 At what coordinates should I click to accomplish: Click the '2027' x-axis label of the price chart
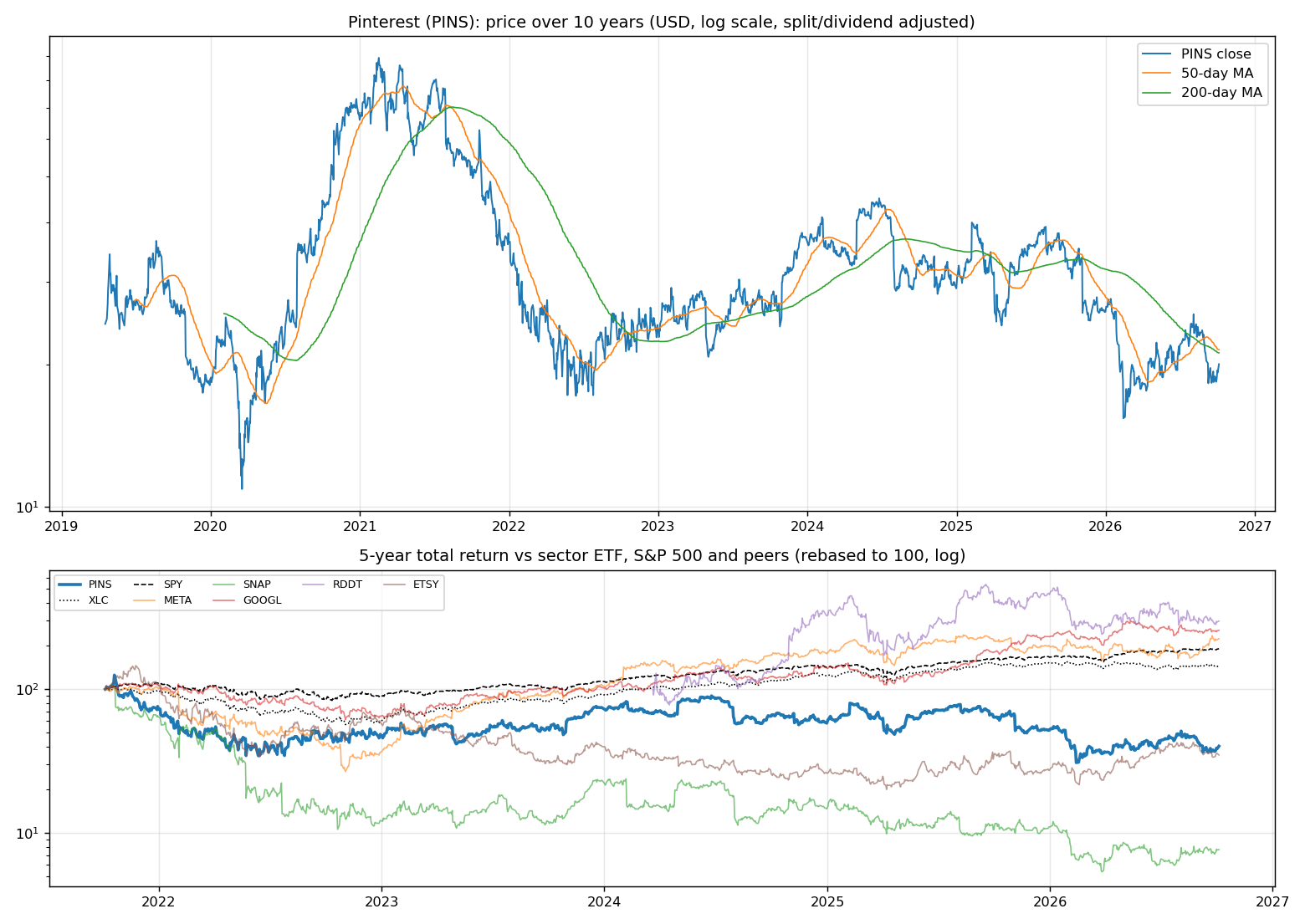(x=1255, y=526)
